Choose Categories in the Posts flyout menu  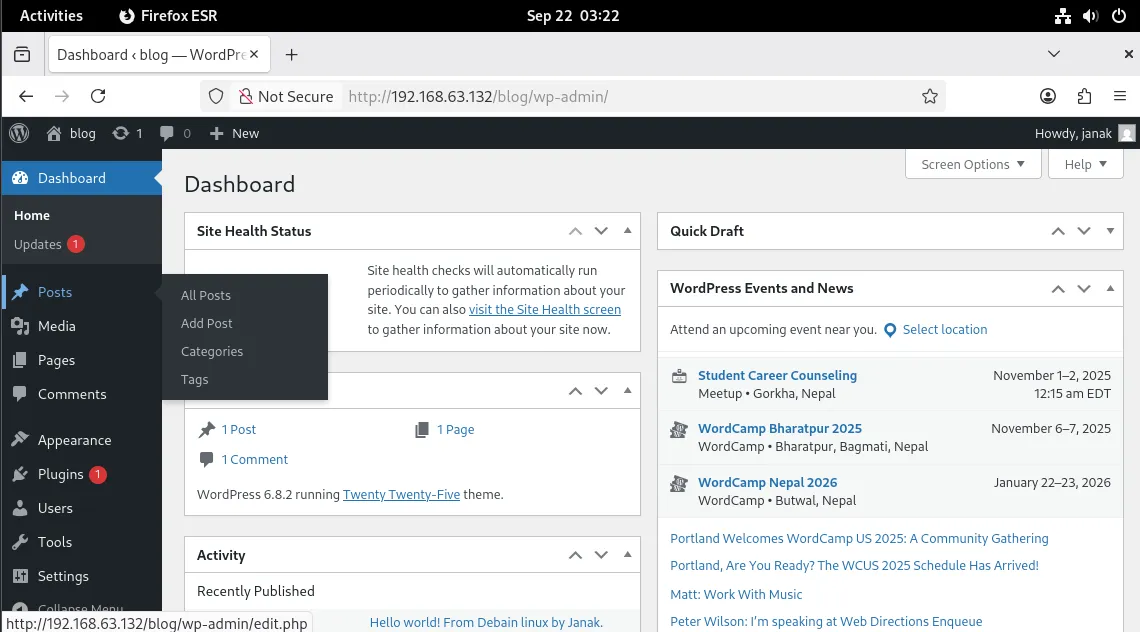click(x=212, y=351)
